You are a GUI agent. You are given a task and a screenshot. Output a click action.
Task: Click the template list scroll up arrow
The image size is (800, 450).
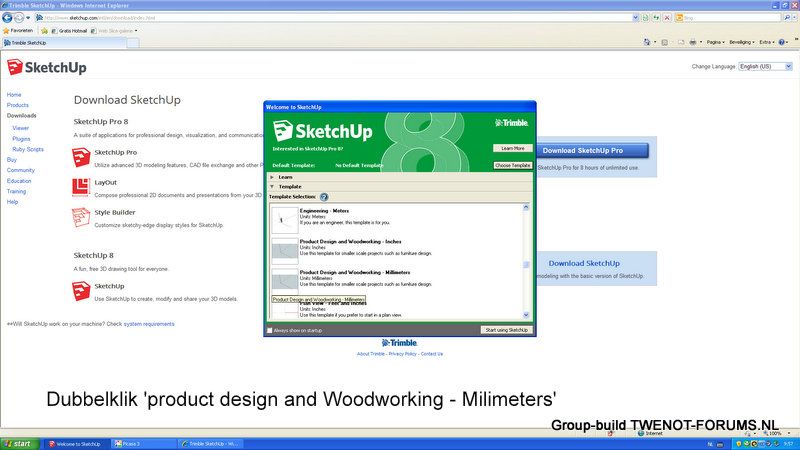click(x=526, y=207)
